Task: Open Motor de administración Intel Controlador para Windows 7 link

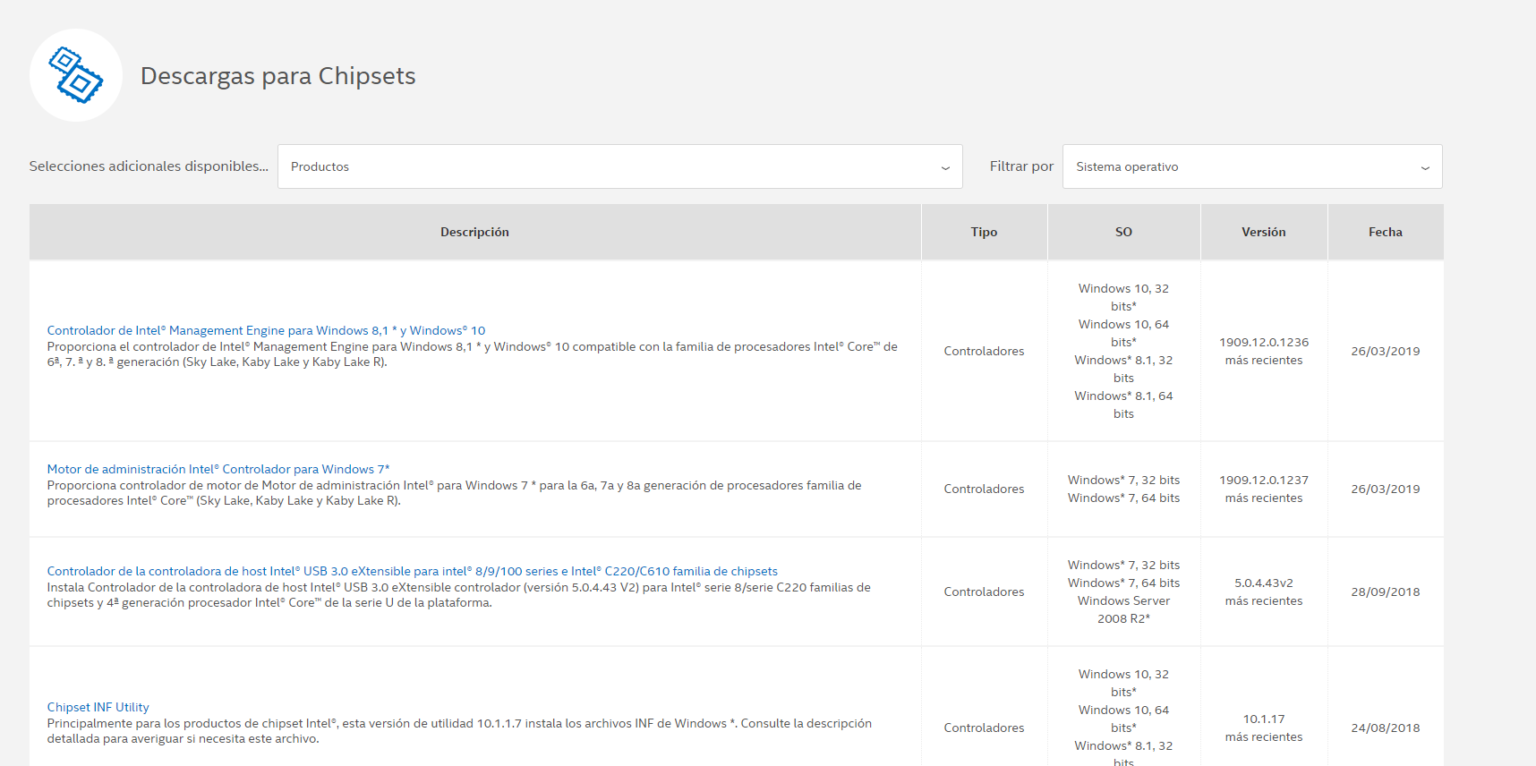Action: (x=218, y=469)
